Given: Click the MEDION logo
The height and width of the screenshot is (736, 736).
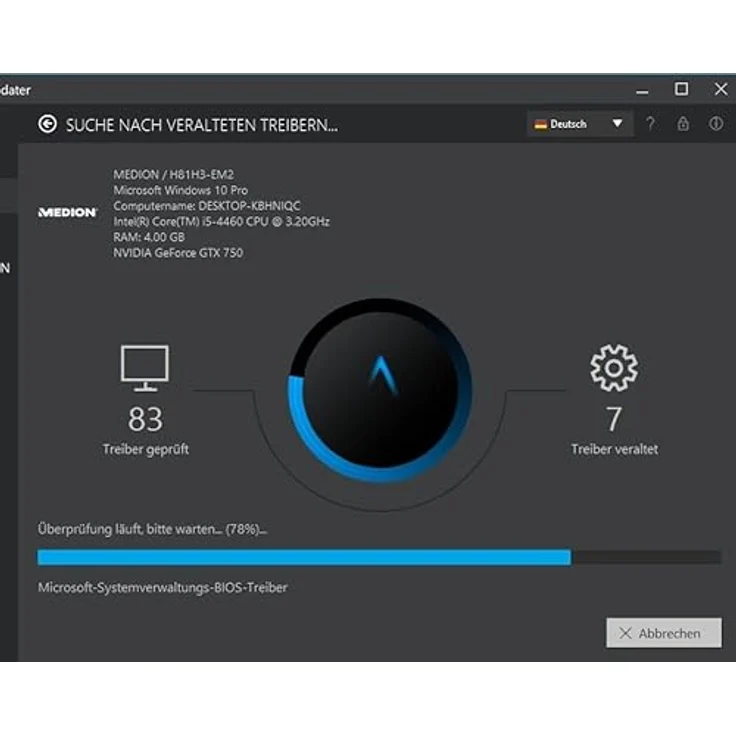Looking at the screenshot, I should [68, 212].
